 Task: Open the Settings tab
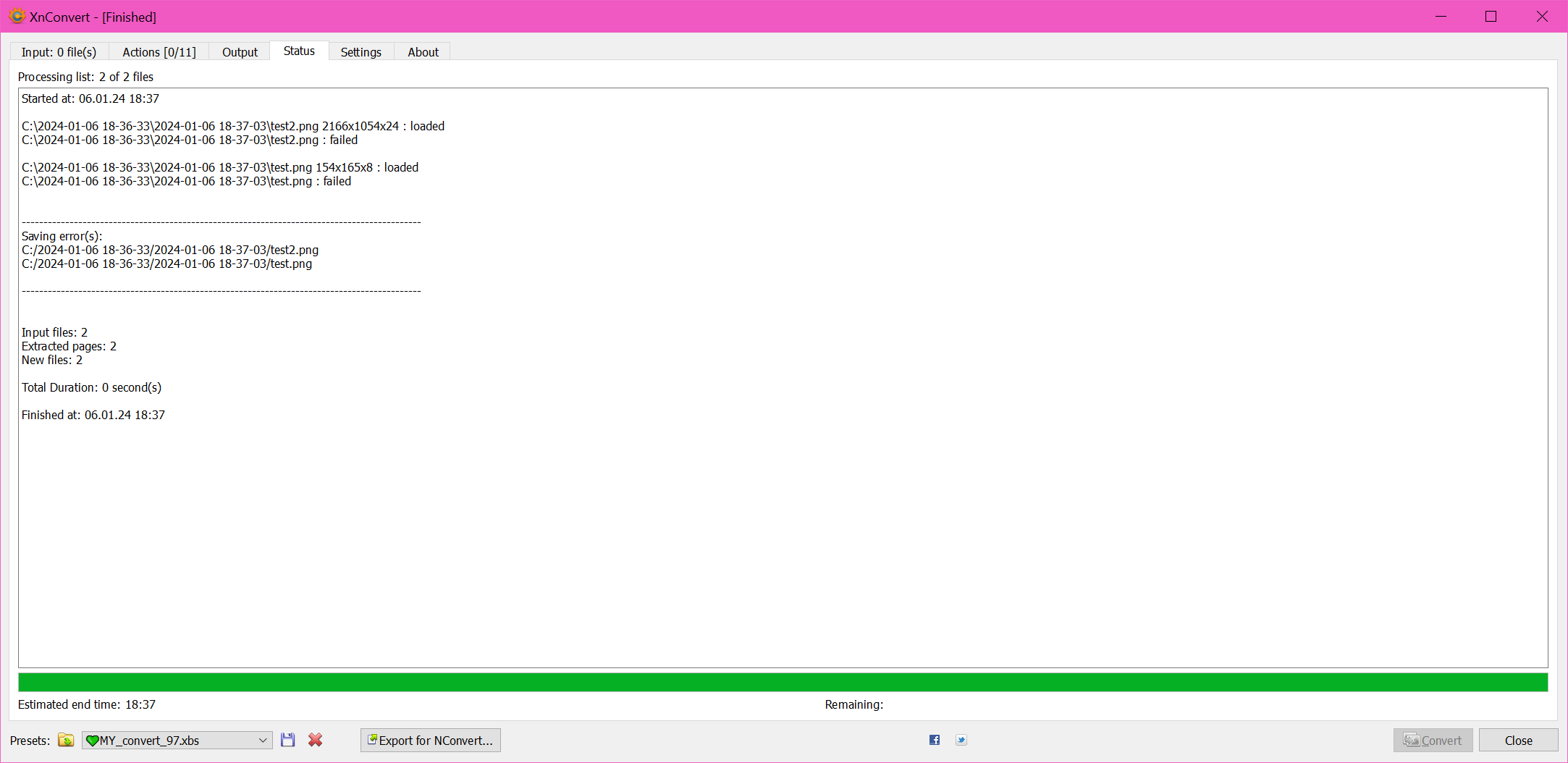[361, 52]
